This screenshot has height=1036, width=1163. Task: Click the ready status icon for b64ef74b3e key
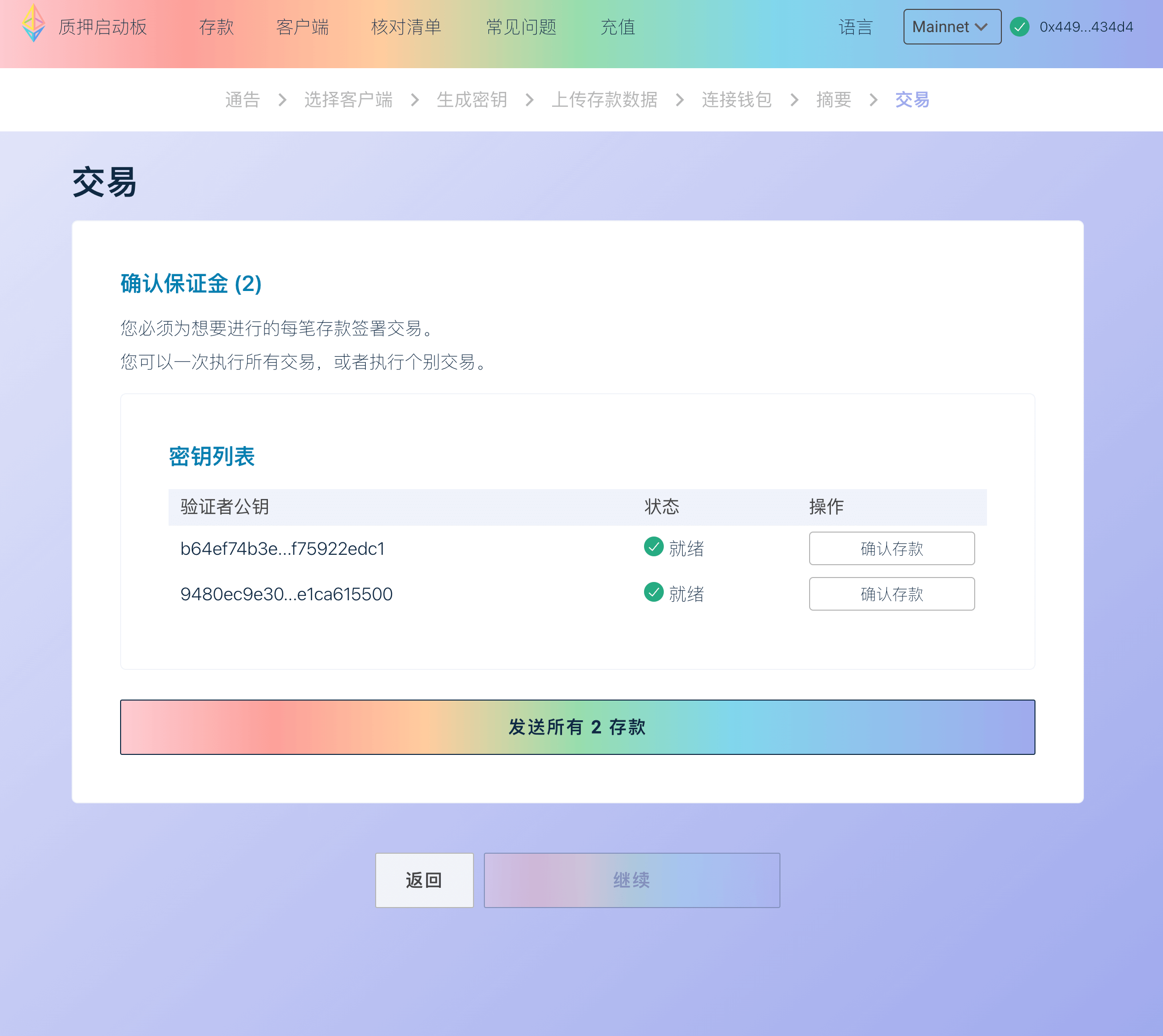coord(653,546)
